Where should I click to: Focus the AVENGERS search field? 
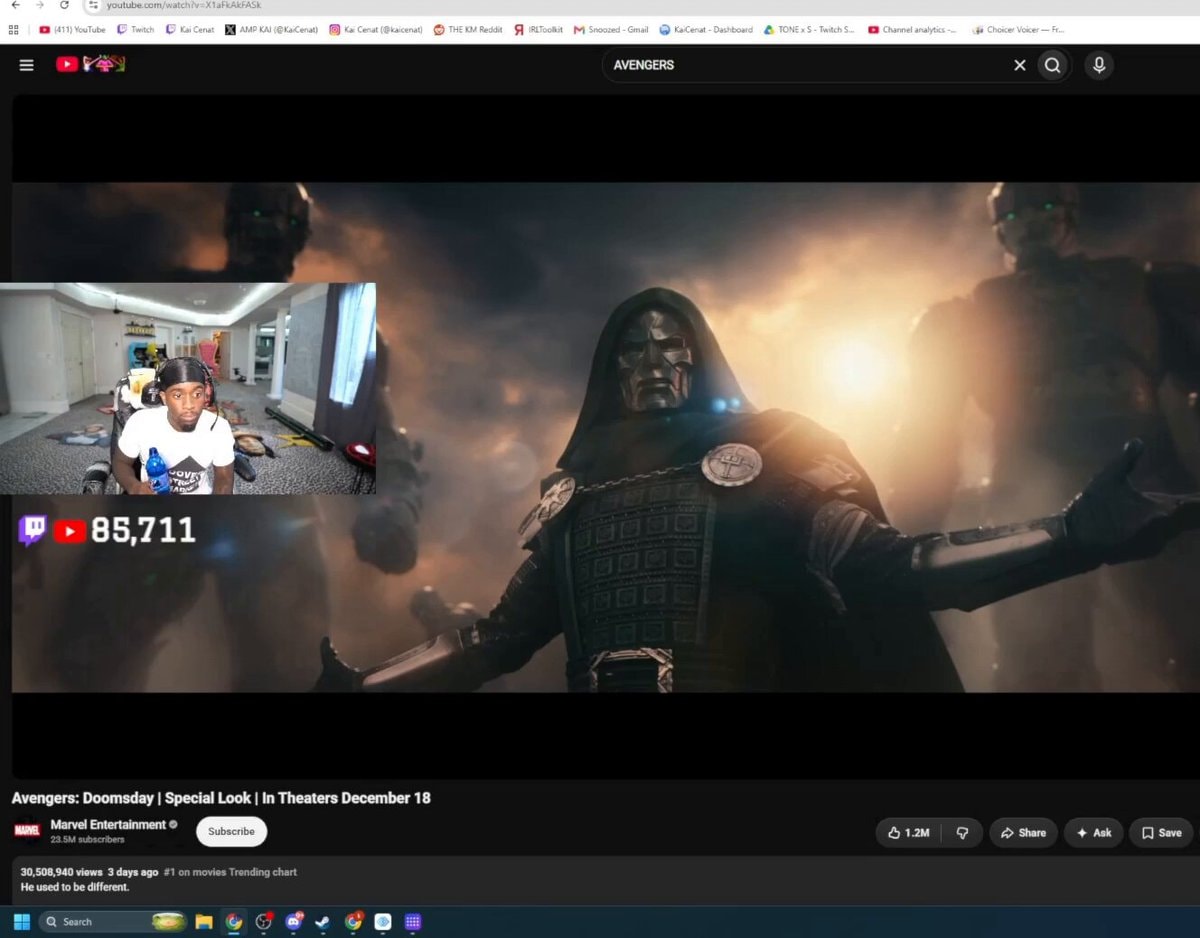coord(806,65)
